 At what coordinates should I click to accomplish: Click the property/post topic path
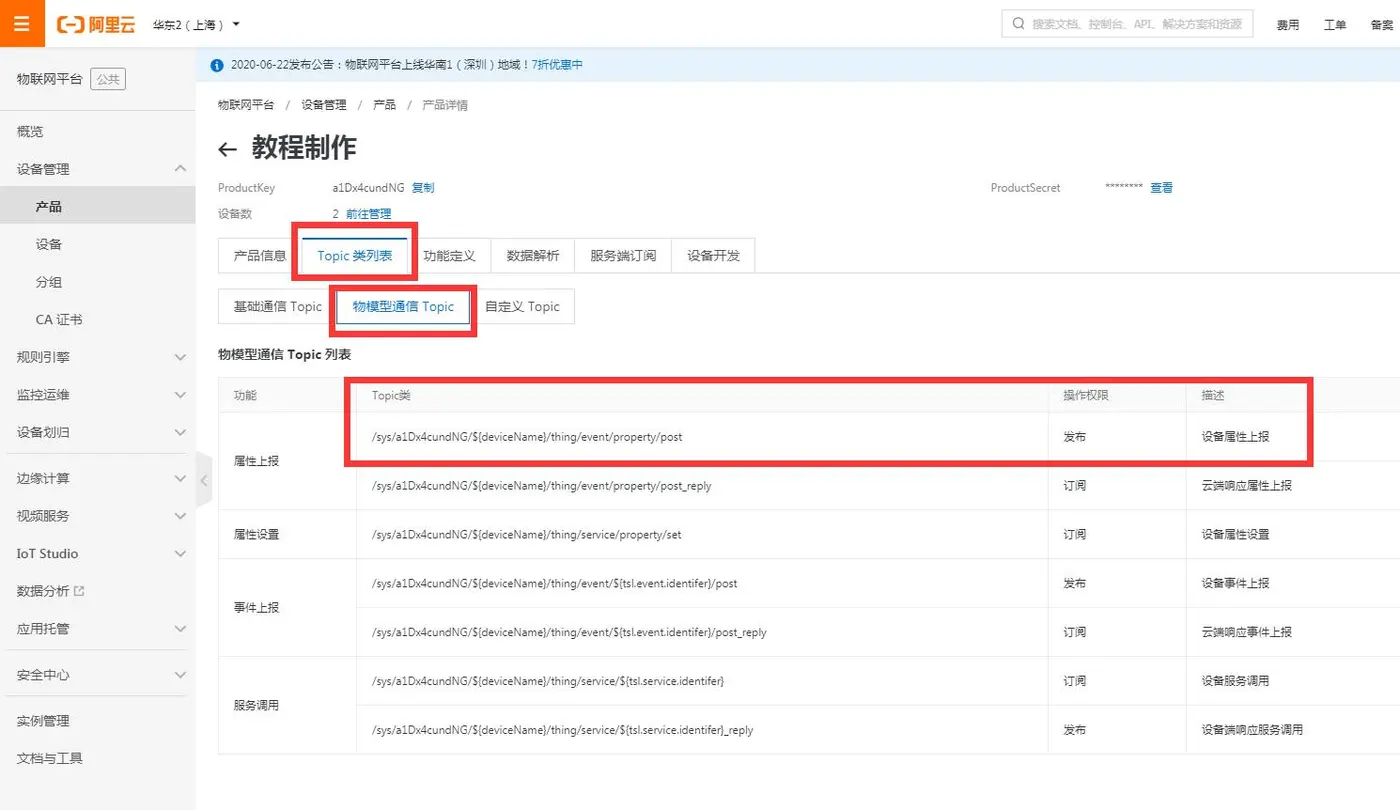point(526,437)
